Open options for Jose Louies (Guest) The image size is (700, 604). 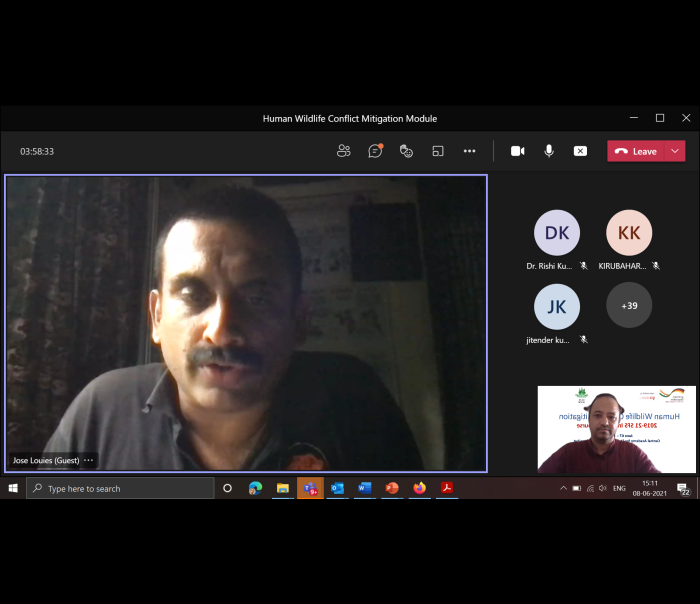tap(89, 460)
